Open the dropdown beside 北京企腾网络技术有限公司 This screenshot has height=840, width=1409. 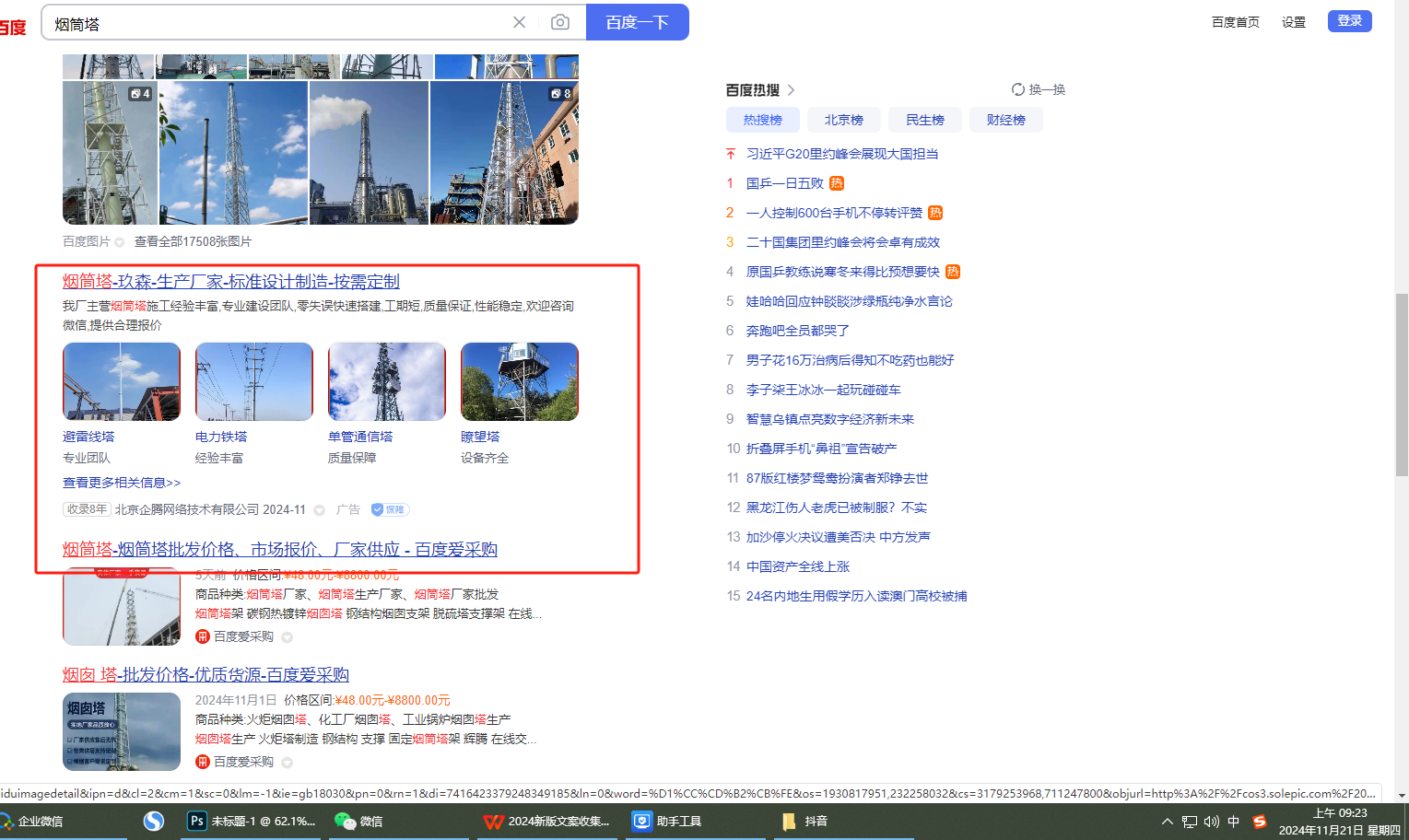pyautogui.click(x=320, y=510)
